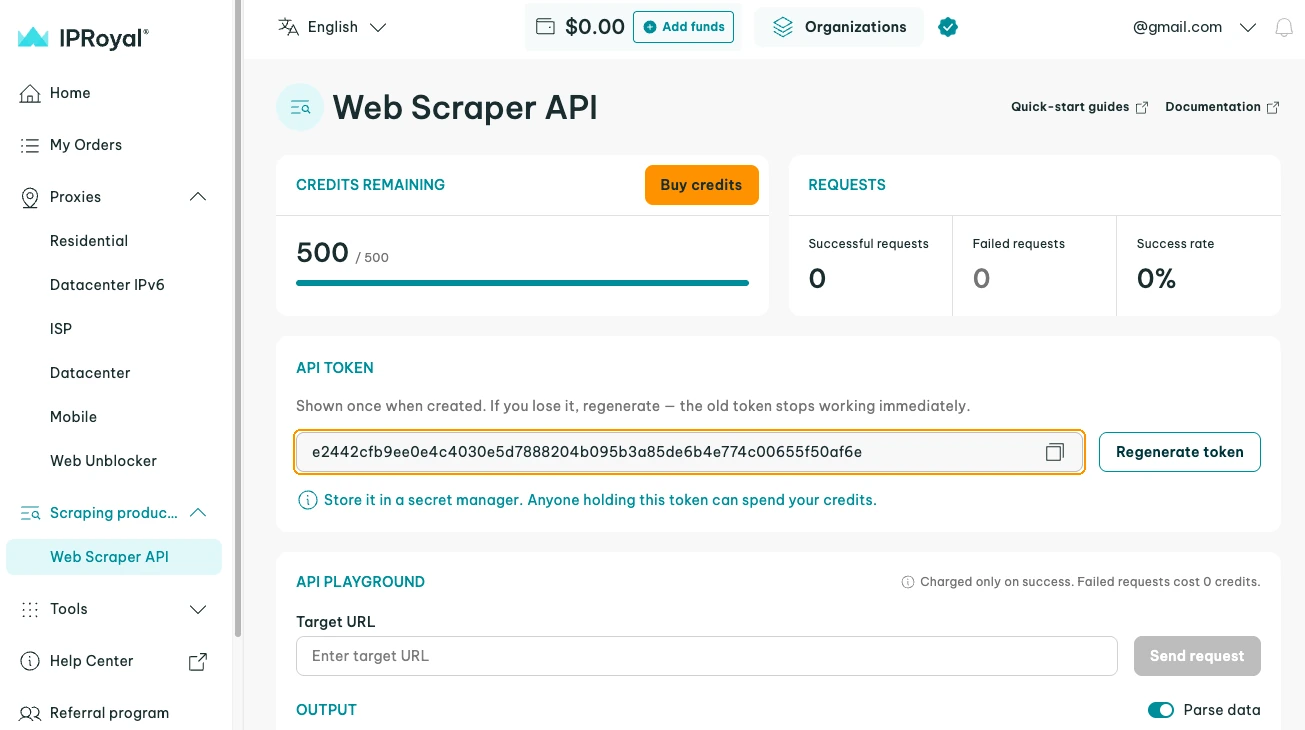Open the Documentation link

[x=1222, y=107]
